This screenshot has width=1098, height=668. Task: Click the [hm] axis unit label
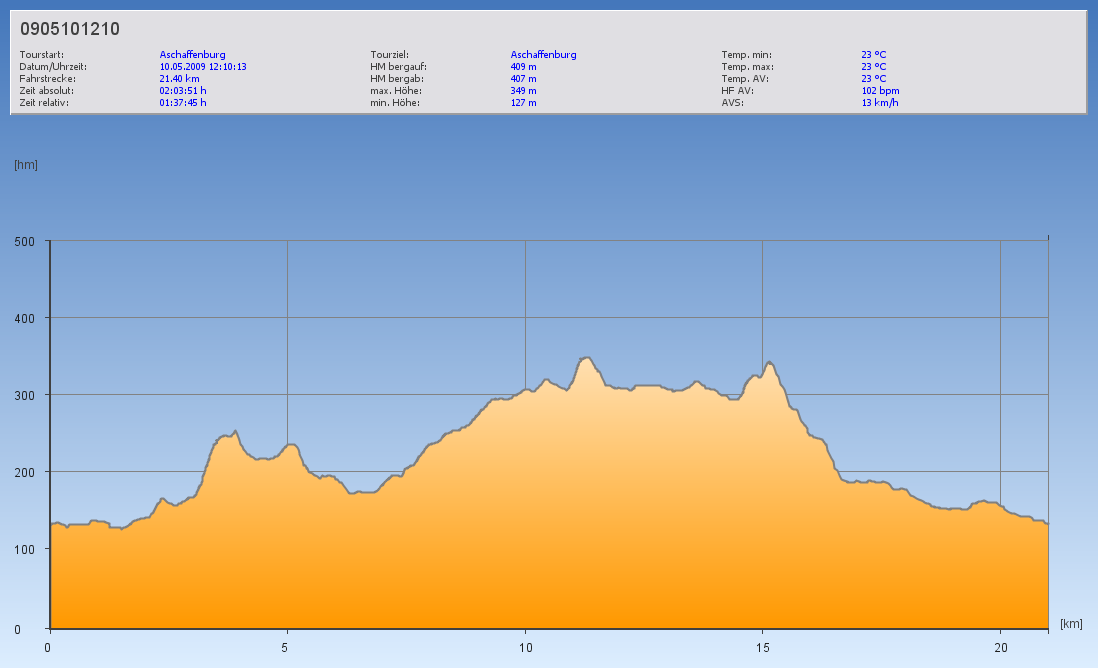[26, 165]
